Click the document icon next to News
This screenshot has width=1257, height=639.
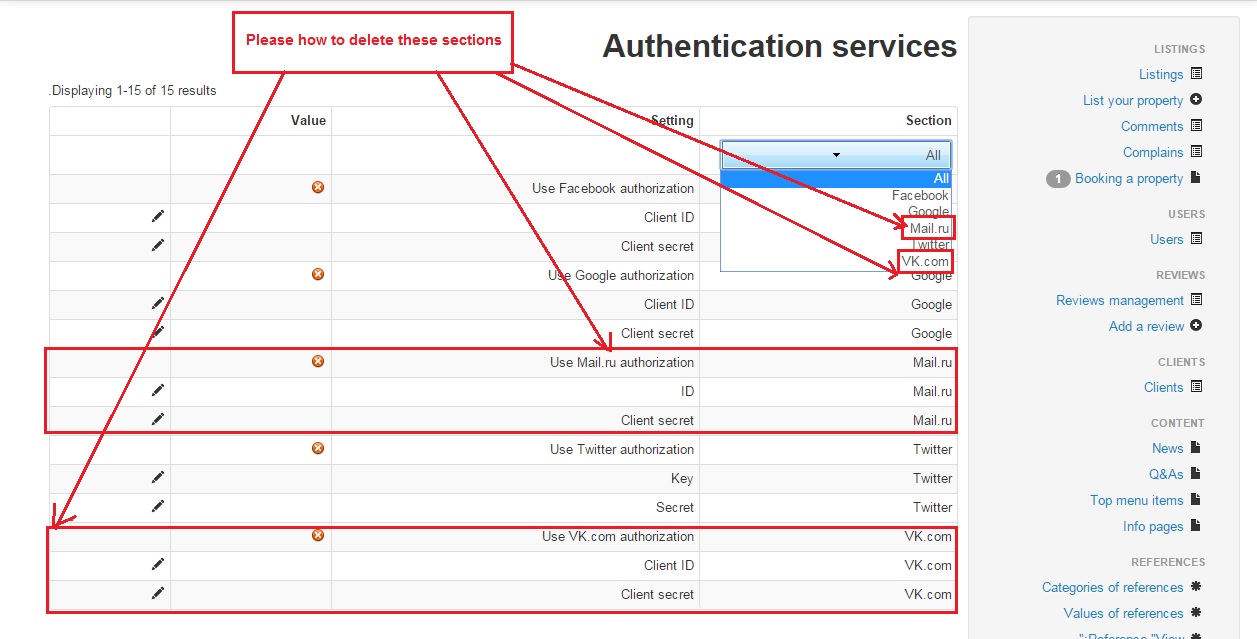(x=1194, y=448)
